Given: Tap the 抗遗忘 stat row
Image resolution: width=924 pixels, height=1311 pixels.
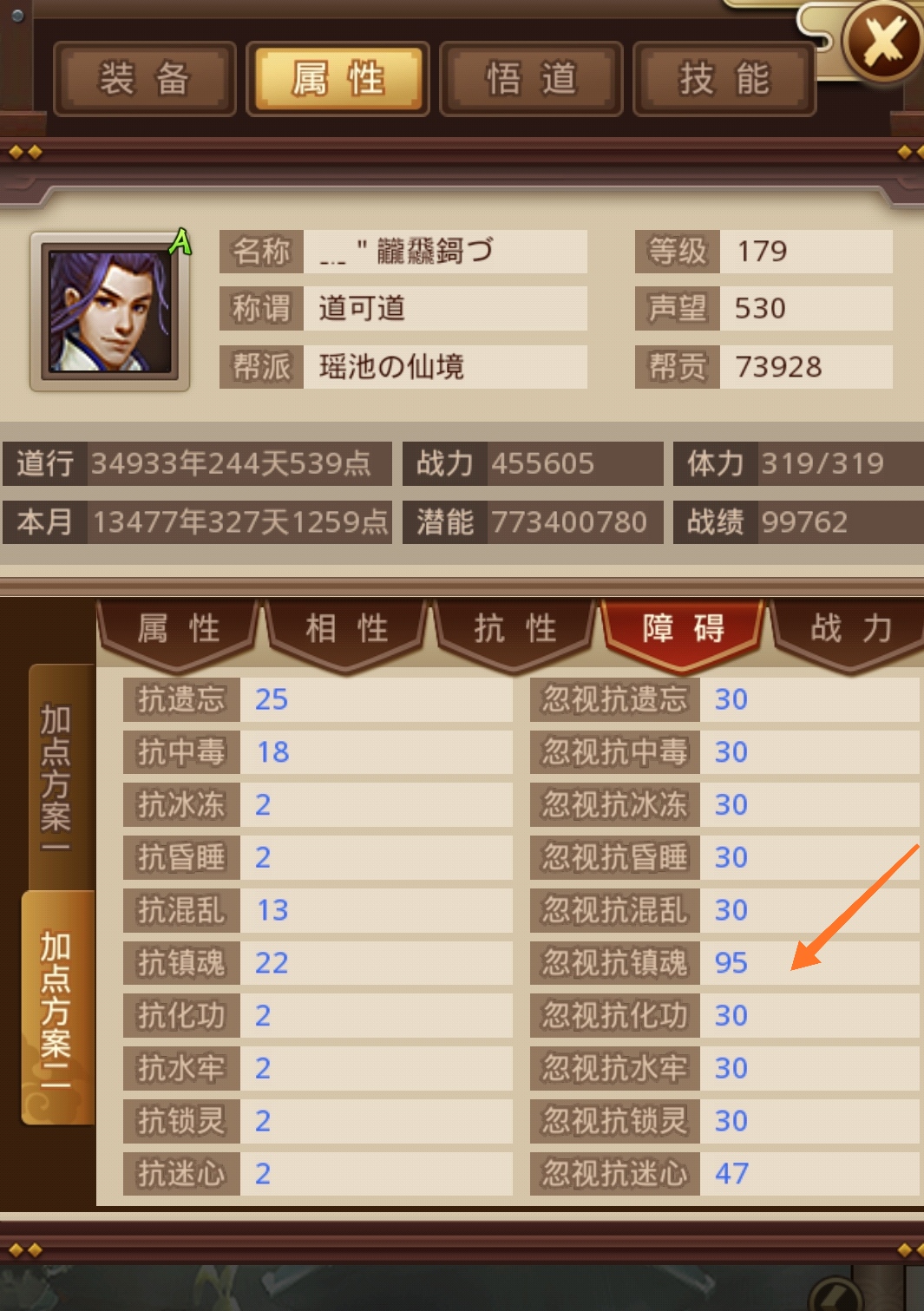Looking at the screenshot, I should 318,699.
